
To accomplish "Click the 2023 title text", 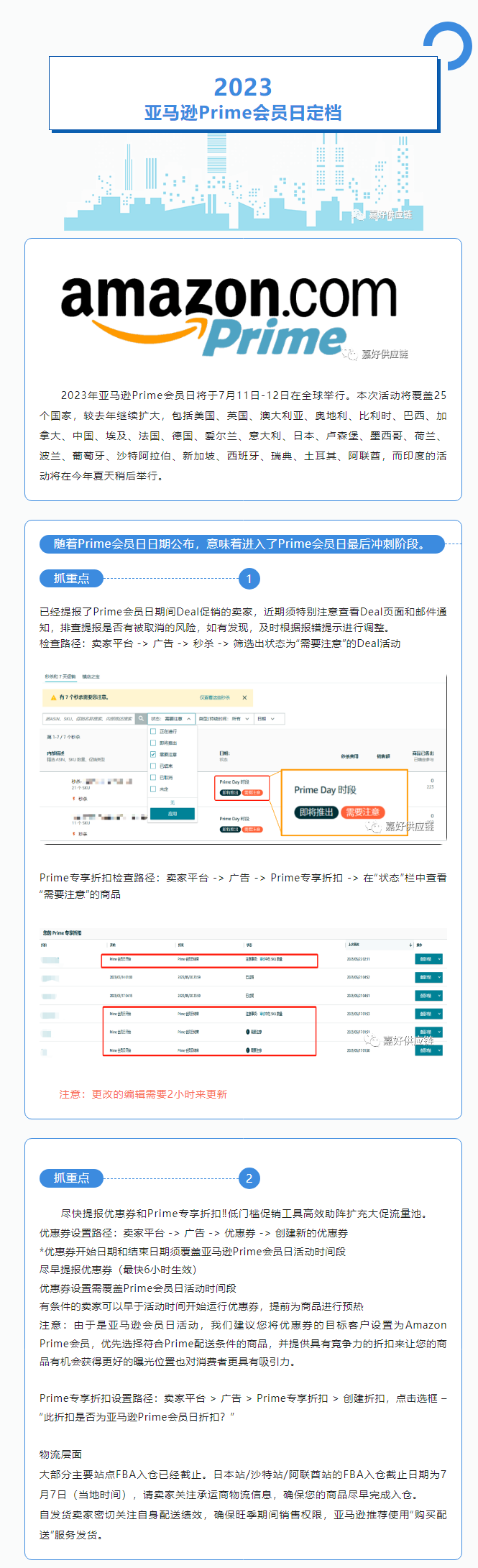I will coord(243,88).
